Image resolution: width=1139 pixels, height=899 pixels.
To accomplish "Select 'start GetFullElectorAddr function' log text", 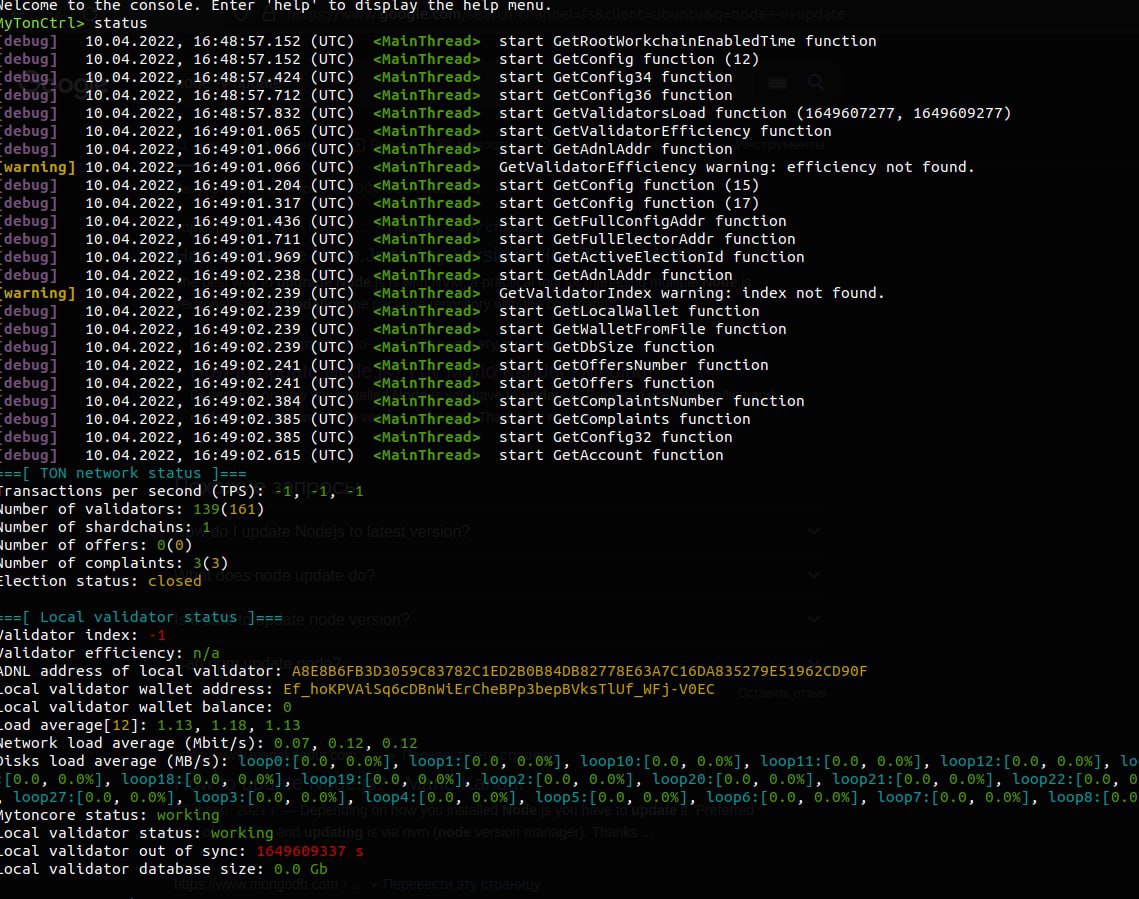I will pyautogui.click(x=647, y=239).
